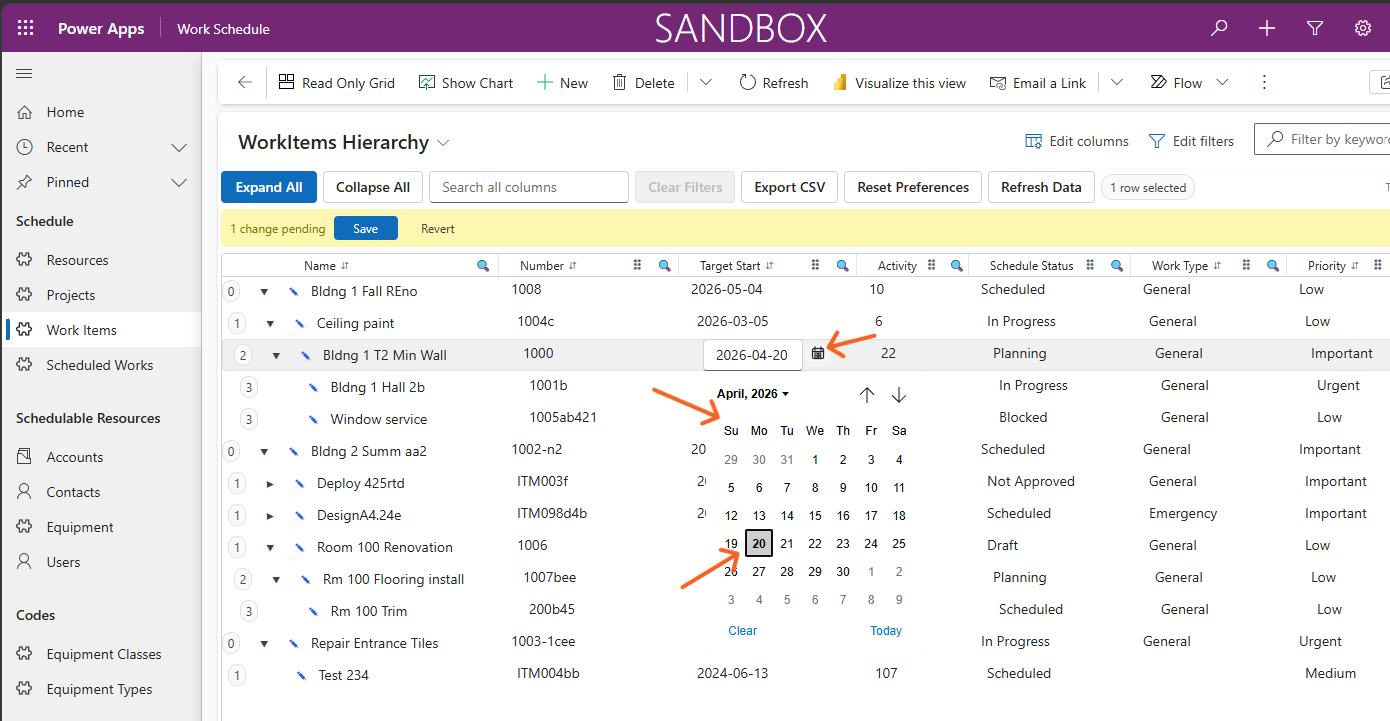Click the Name column search magnifier icon
The image size is (1390, 721).
[x=483, y=266]
